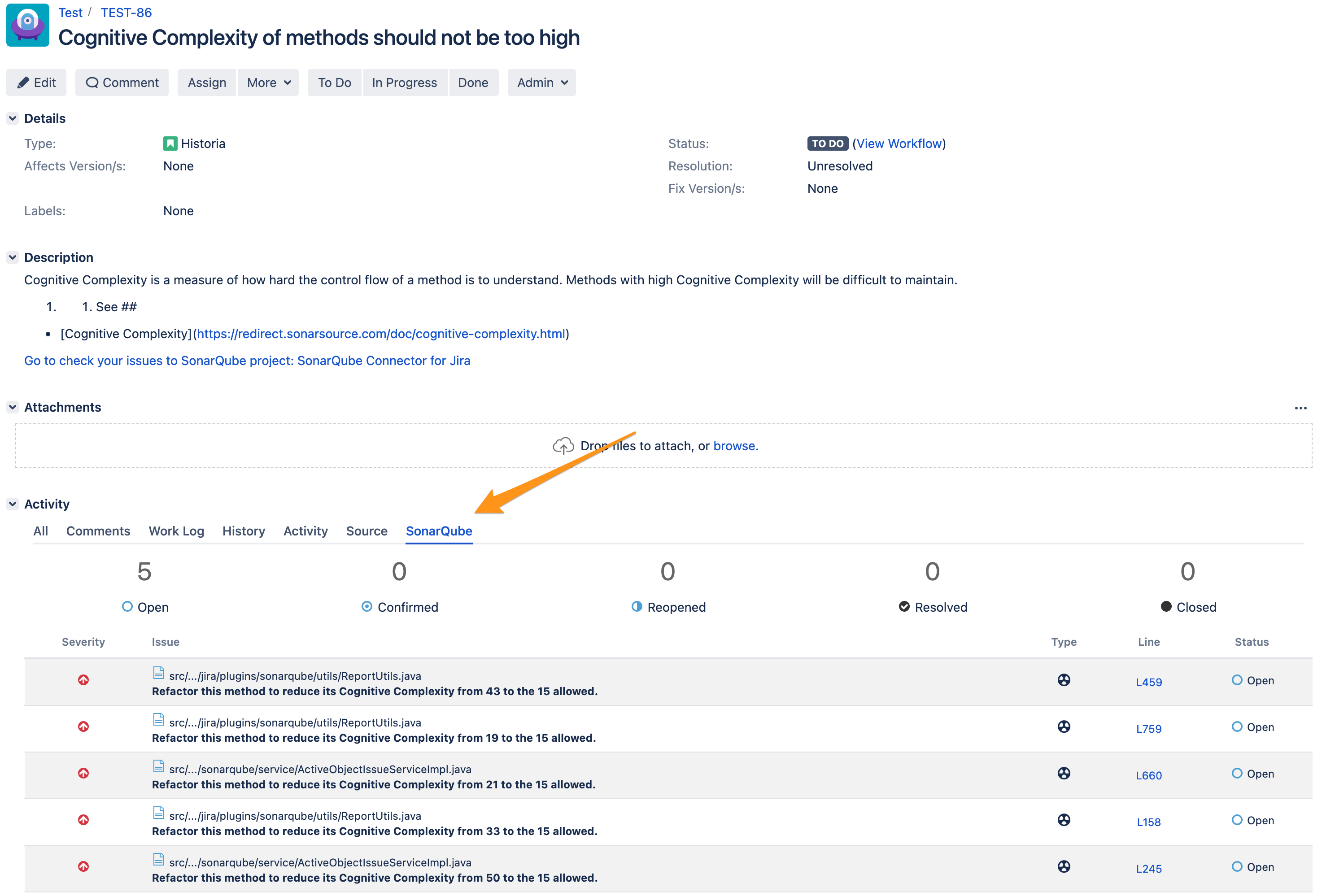1335x896 pixels.
Task: Open the Admin dropdown menu
Action: [541, 83]
